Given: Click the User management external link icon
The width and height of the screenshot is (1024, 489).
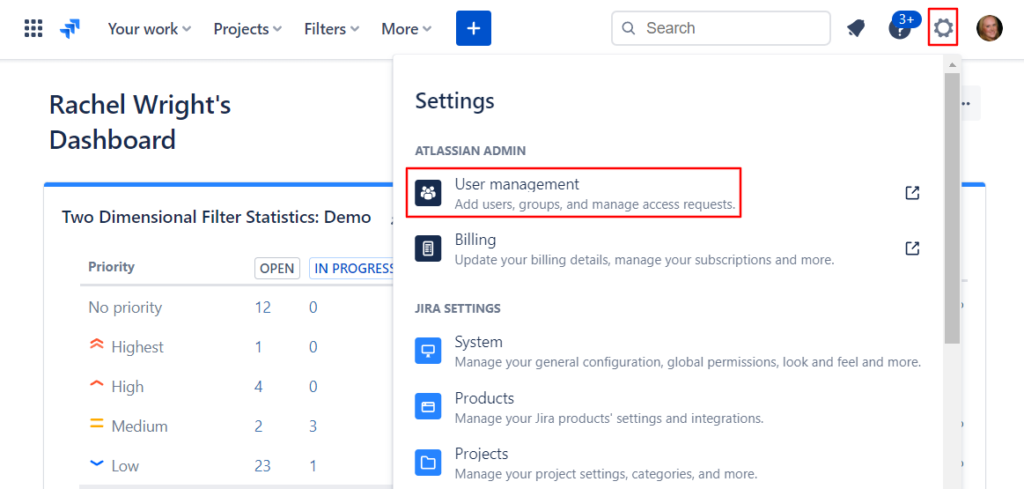Looking at the screenshot, I should pos(912,193).
